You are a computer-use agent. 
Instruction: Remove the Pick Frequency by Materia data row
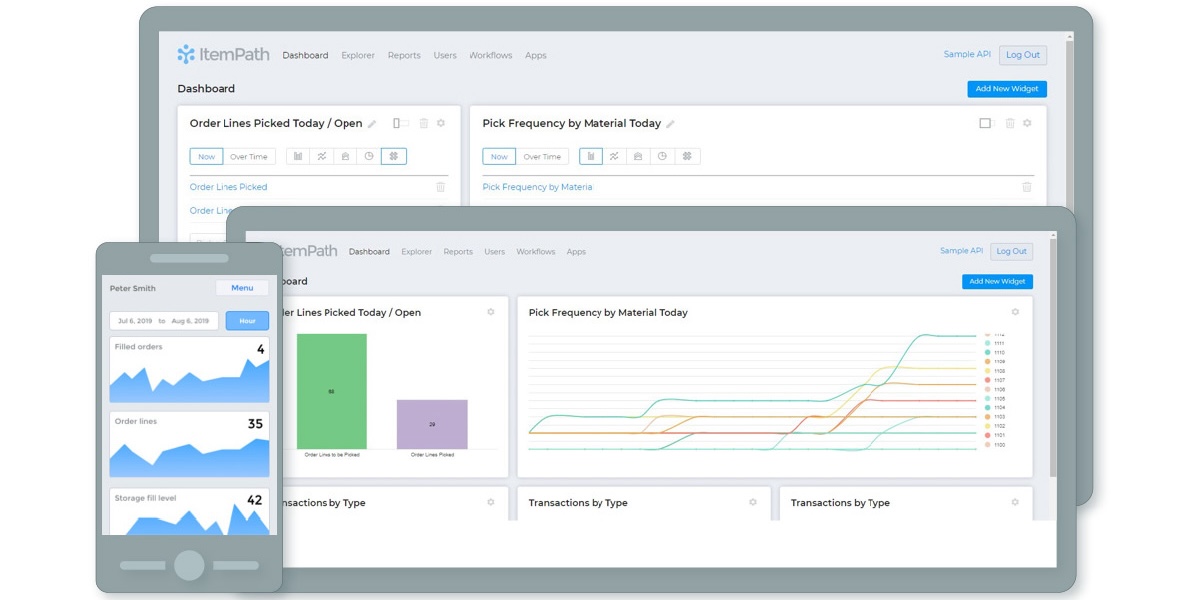(1027, 187)
